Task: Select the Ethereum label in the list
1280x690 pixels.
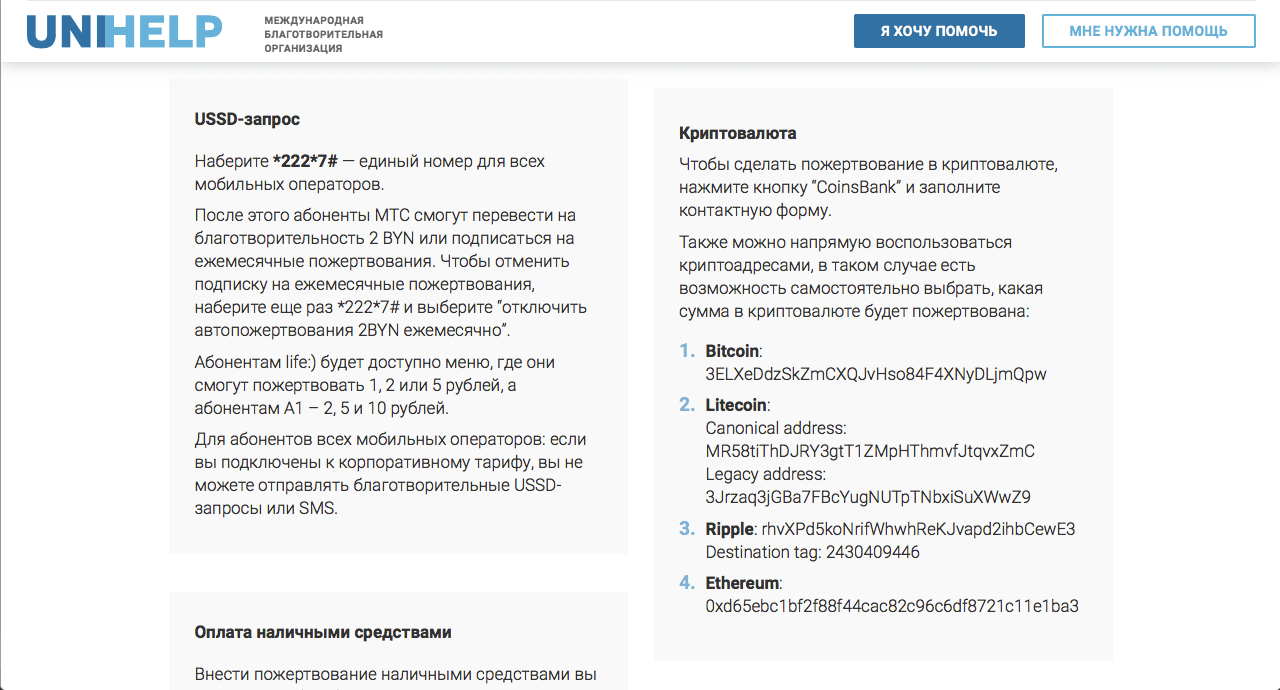Action: (x=742, y=583)
